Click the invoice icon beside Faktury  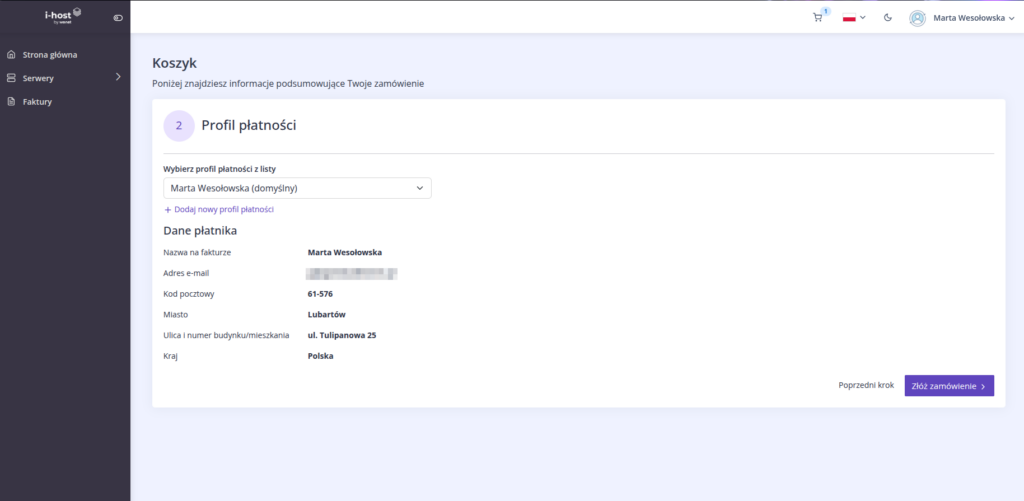click(12, 101)
